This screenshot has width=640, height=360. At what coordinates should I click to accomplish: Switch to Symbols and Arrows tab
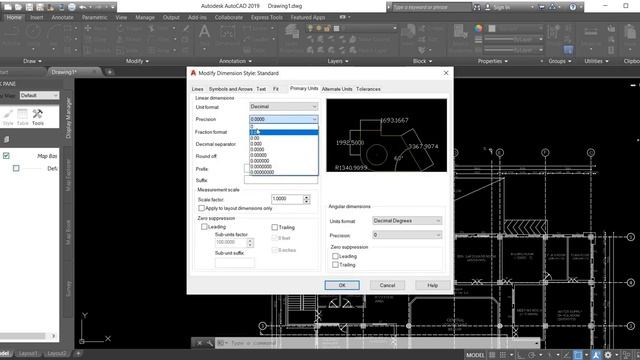[x=231, y=89]
